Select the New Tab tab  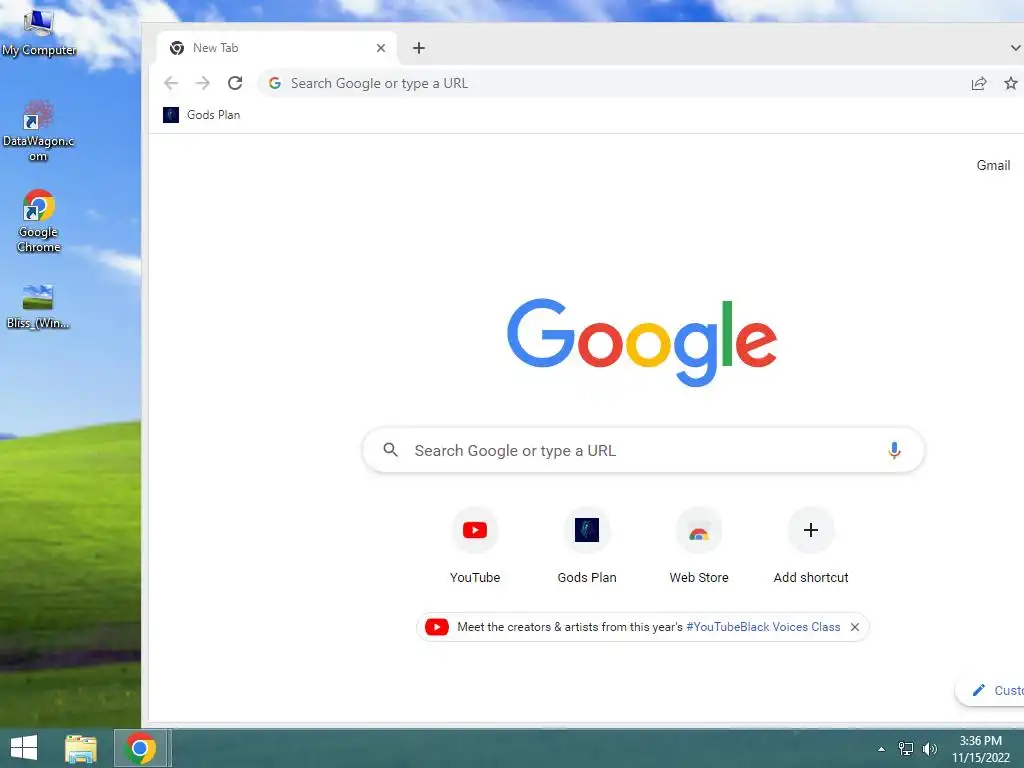click(277, 48)
